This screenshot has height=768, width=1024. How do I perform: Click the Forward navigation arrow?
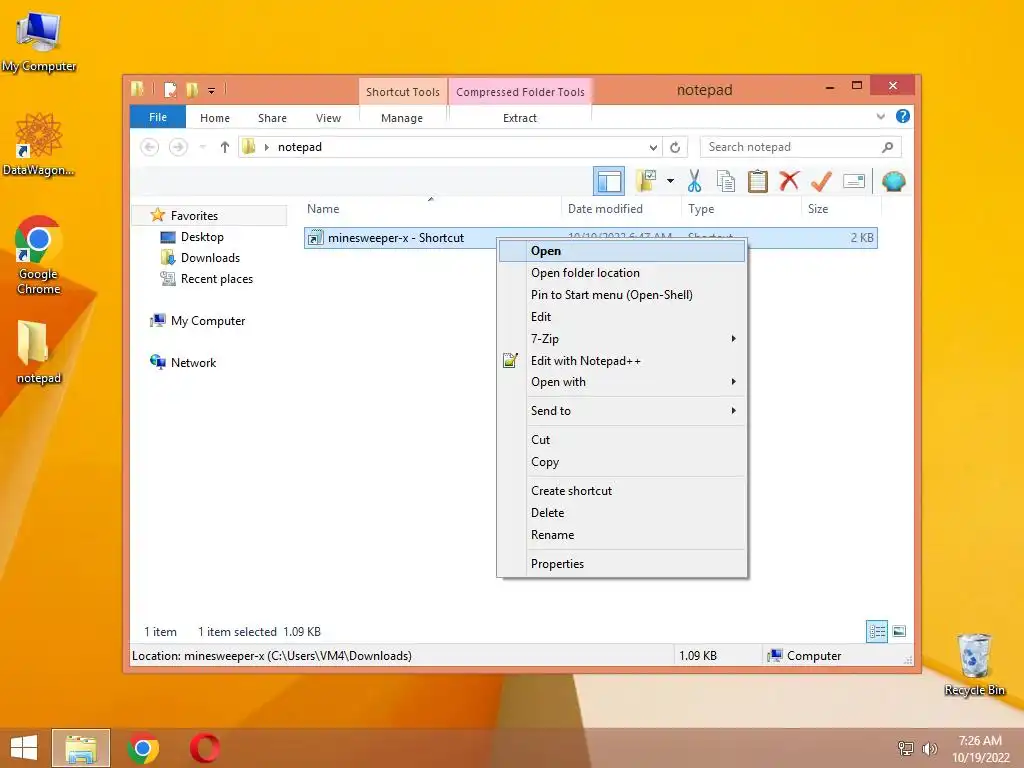tap(178, 147)
